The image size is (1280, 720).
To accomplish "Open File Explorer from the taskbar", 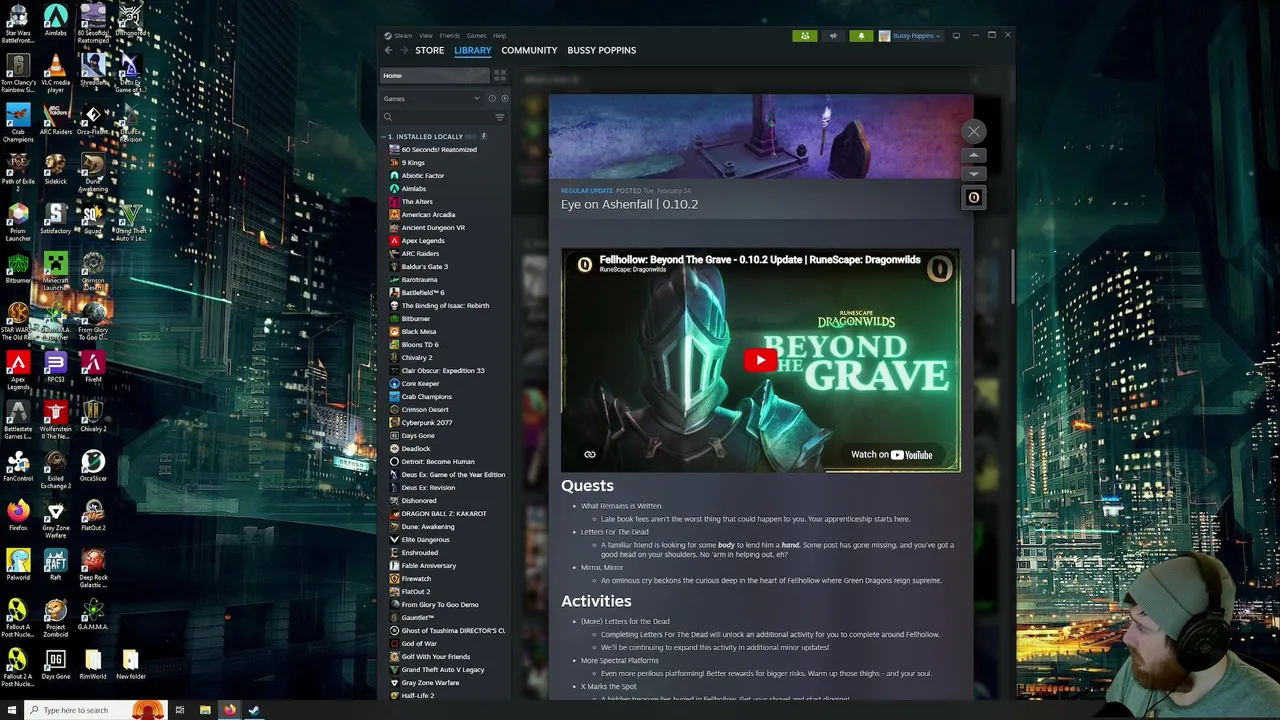I will [205, 710].
